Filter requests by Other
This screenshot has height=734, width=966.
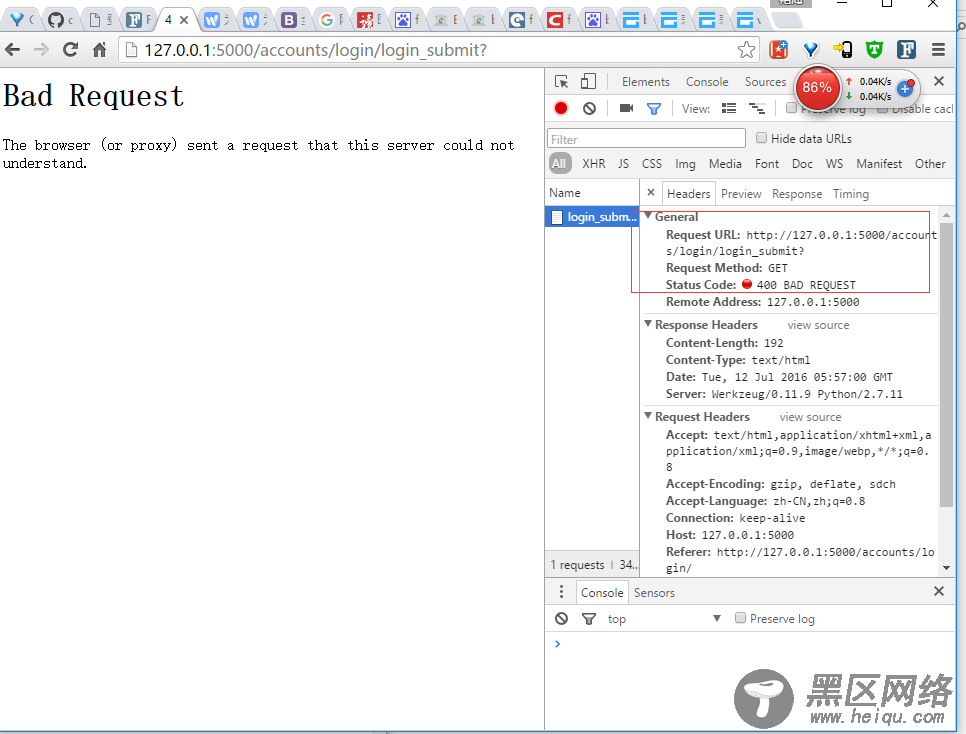[930, 163]
